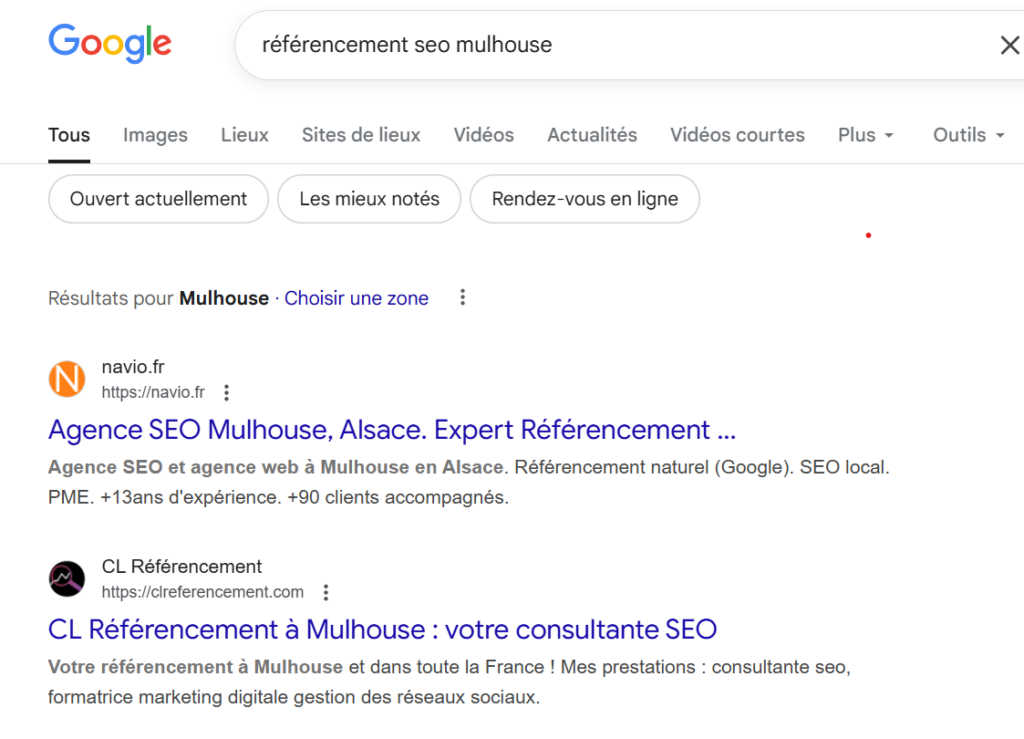Click the CL Référencement favicon

pos(67,579)
